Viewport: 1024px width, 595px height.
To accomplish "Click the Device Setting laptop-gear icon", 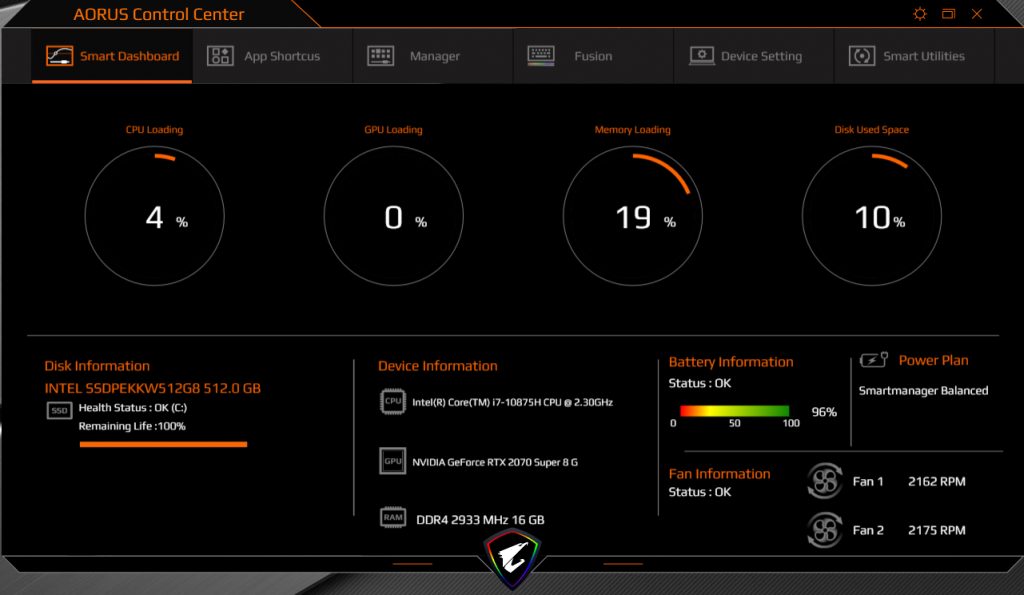I will pyautogui.click(x=701, y=56).
